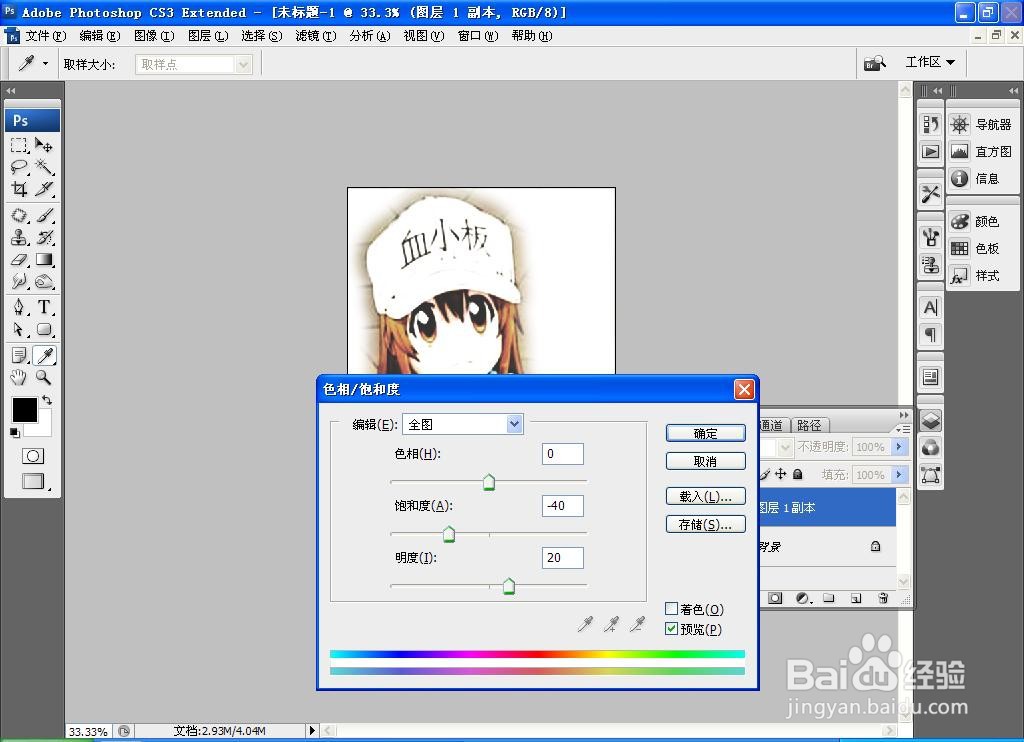
Task: Open status bar info arrow menu
Action: pos(312,730)
